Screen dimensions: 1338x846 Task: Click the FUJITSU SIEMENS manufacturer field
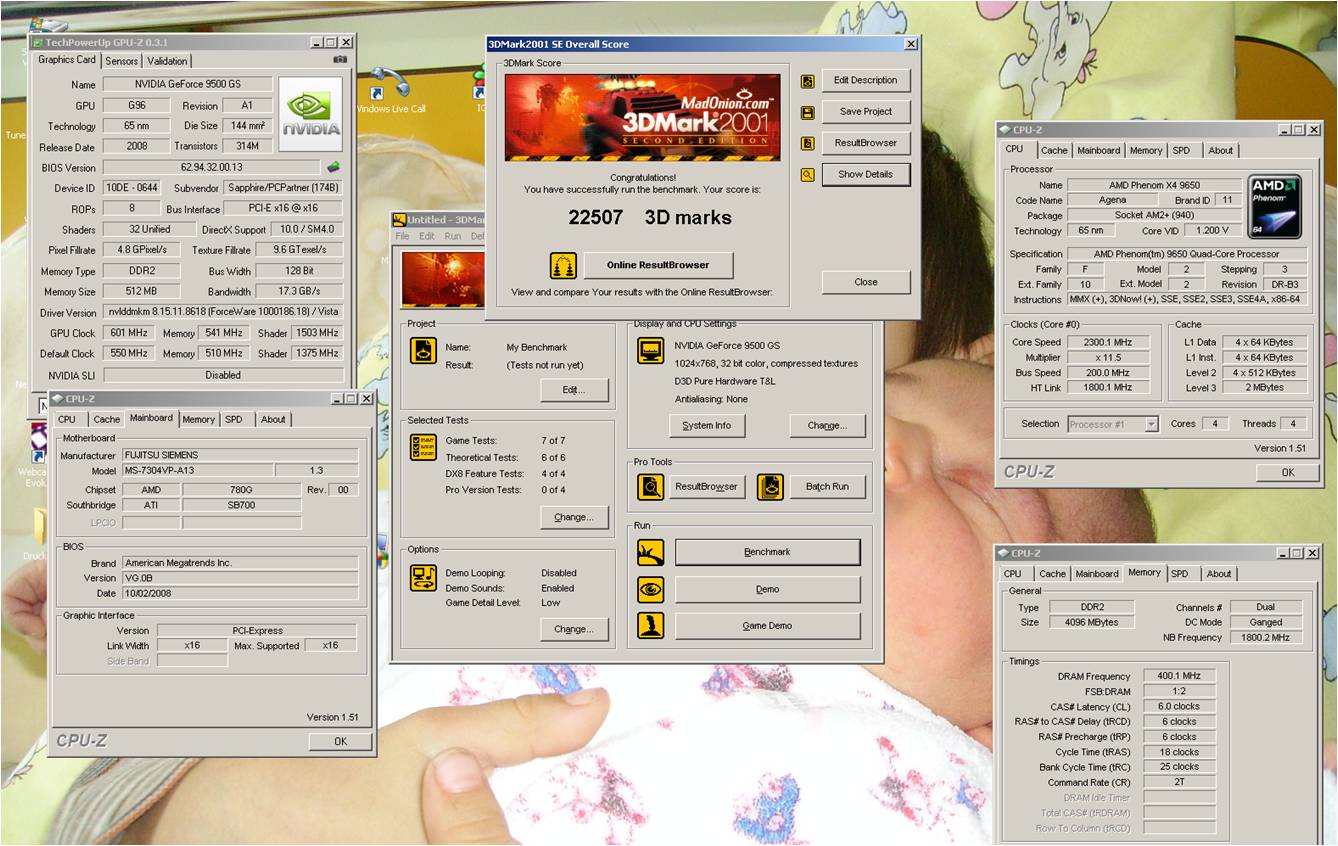[x=240, y=455]
